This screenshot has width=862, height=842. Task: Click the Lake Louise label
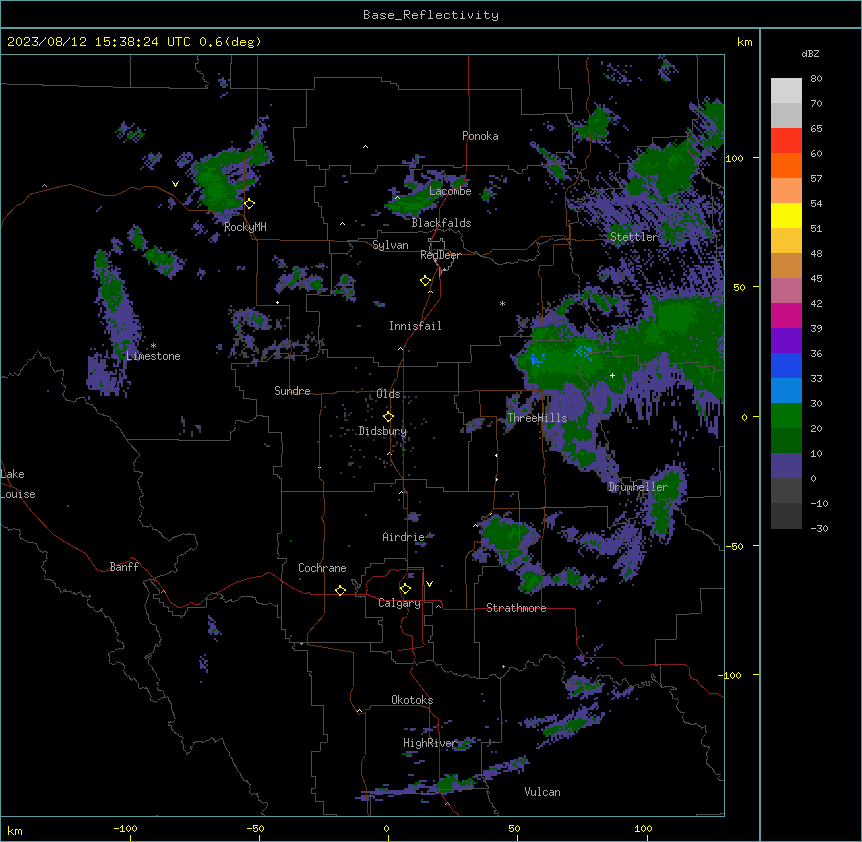(x=18, y=484)
